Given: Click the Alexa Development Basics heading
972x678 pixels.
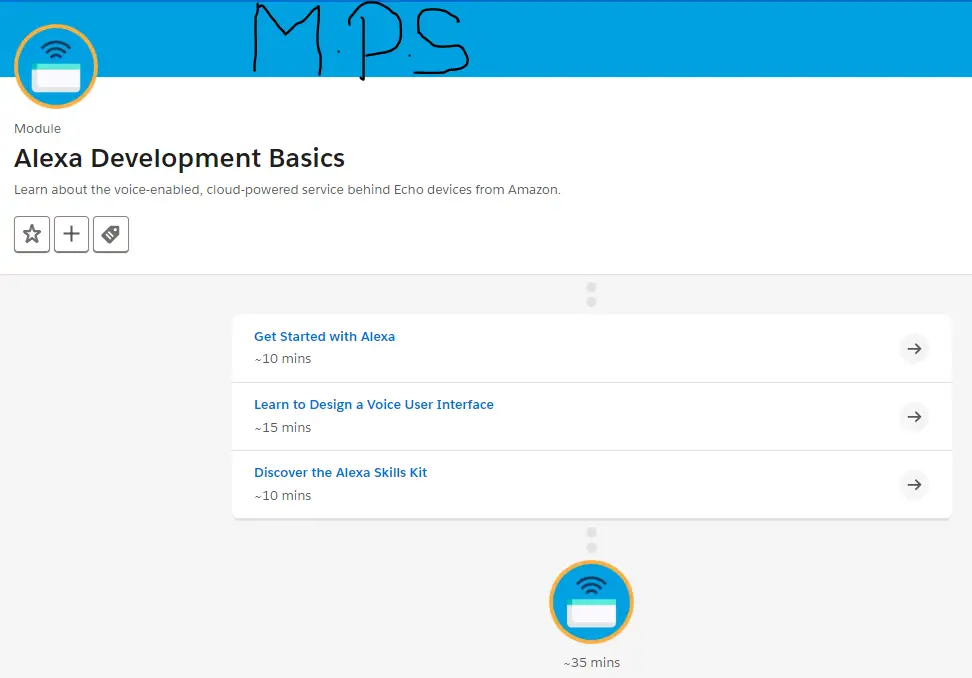Looking at the screenshot, I should 179,158.
